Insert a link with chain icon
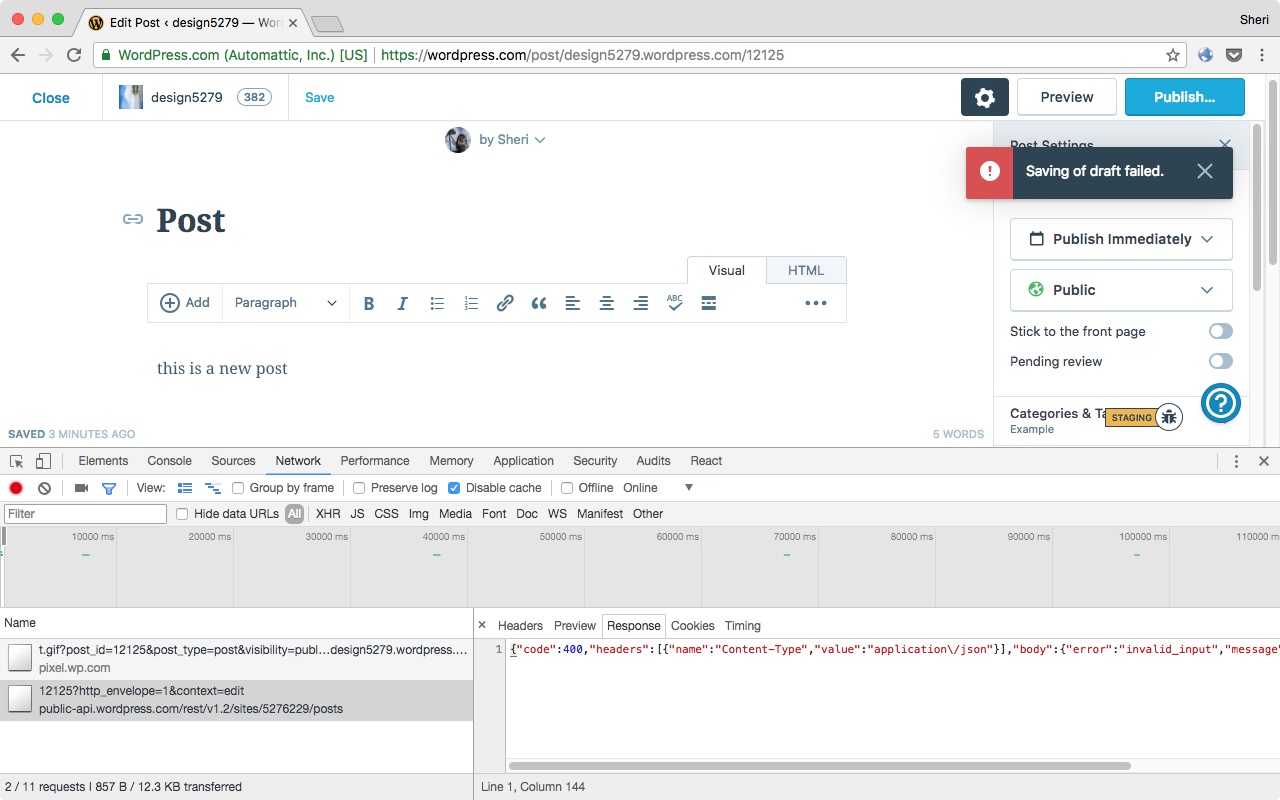This screenshot has height=800, width=1280. click(x=505, y=303)
